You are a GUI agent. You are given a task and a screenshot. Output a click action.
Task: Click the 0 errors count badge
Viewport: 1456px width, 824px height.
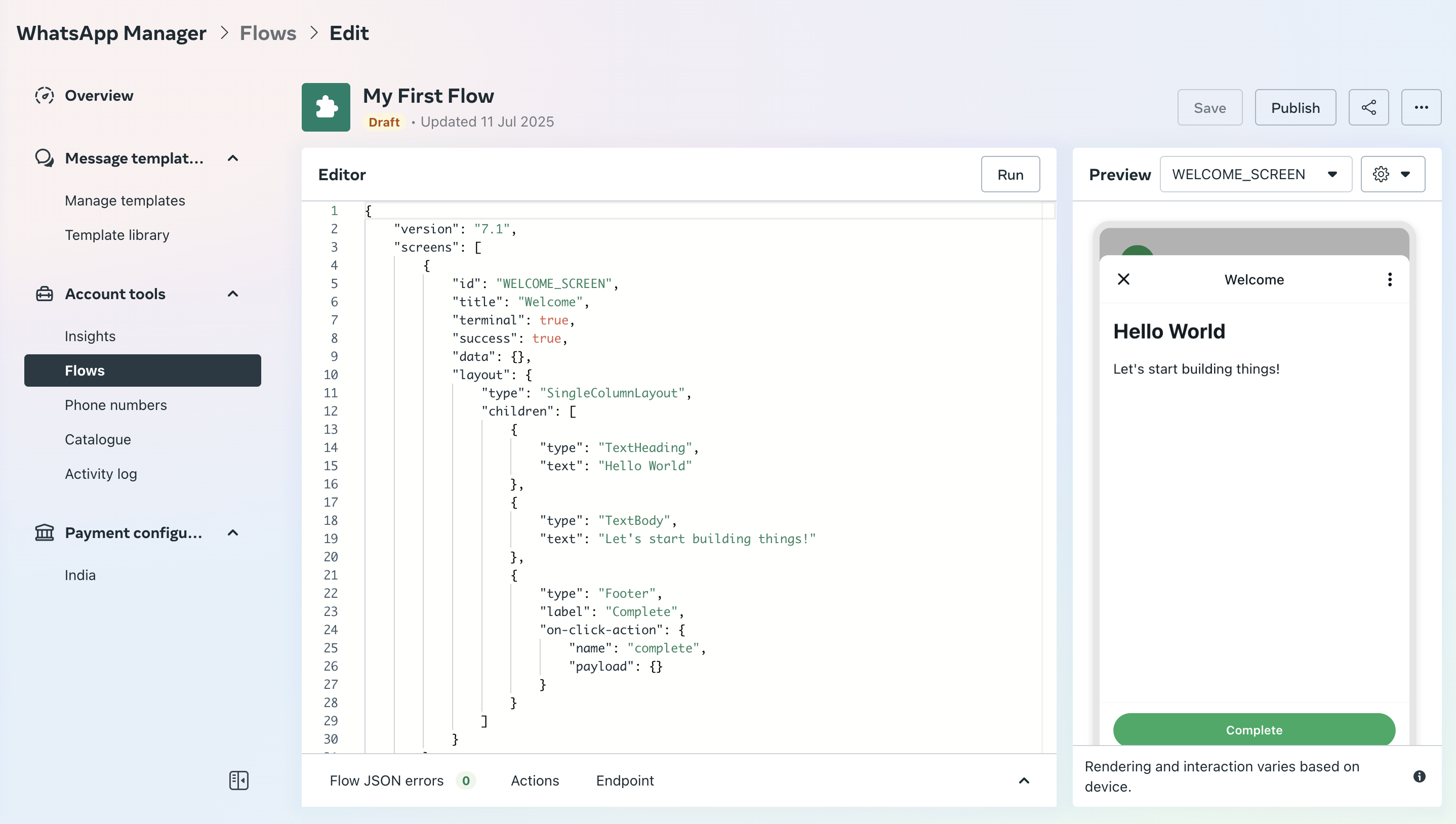(x=465, y=780)
